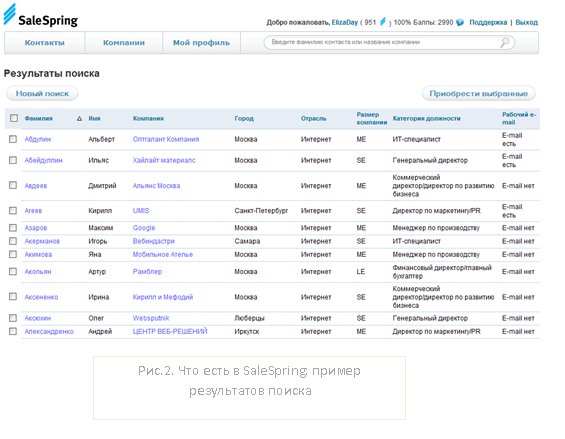Viewport: 565px width, 439px height.
Task: Open the Компании tab
Action: coord(124,43)
